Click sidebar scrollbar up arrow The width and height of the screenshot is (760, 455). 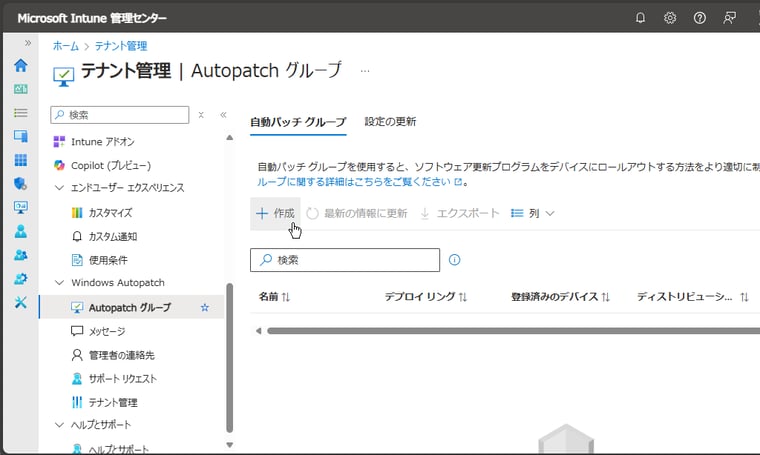point(230,138)
